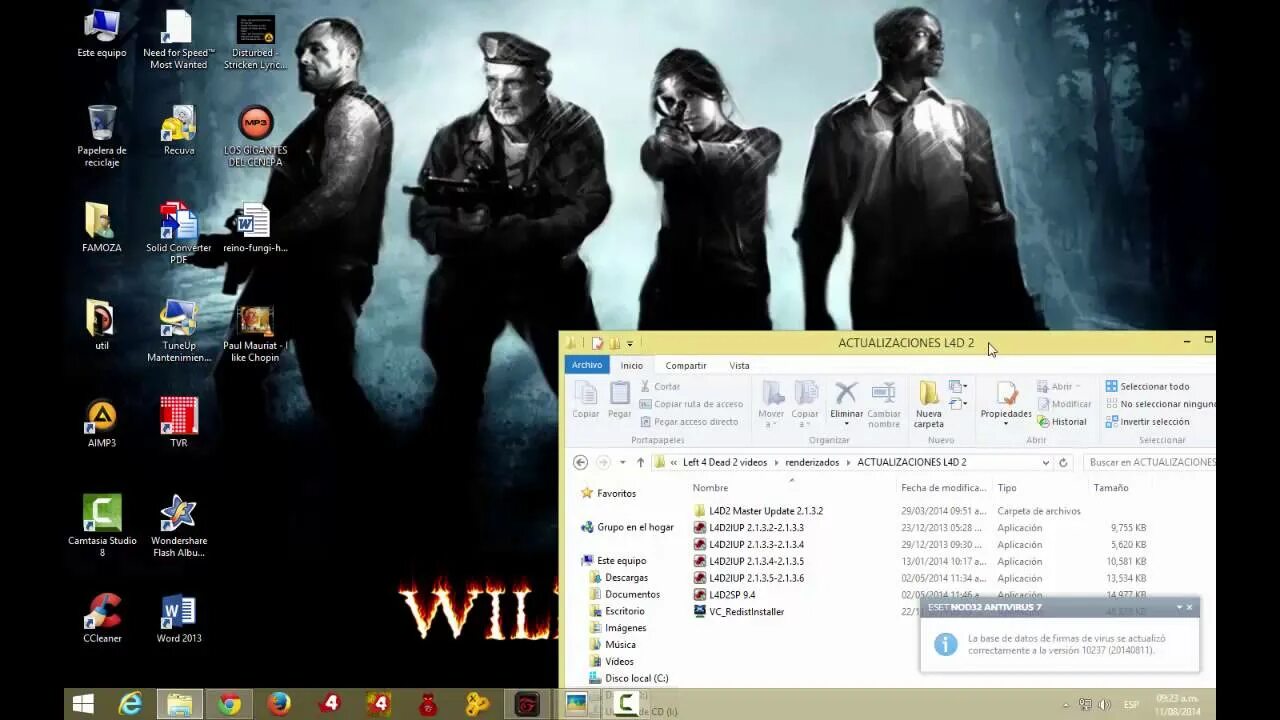
Task: Select the L4D2SP 9.4 file
Action: pos(724,595)
